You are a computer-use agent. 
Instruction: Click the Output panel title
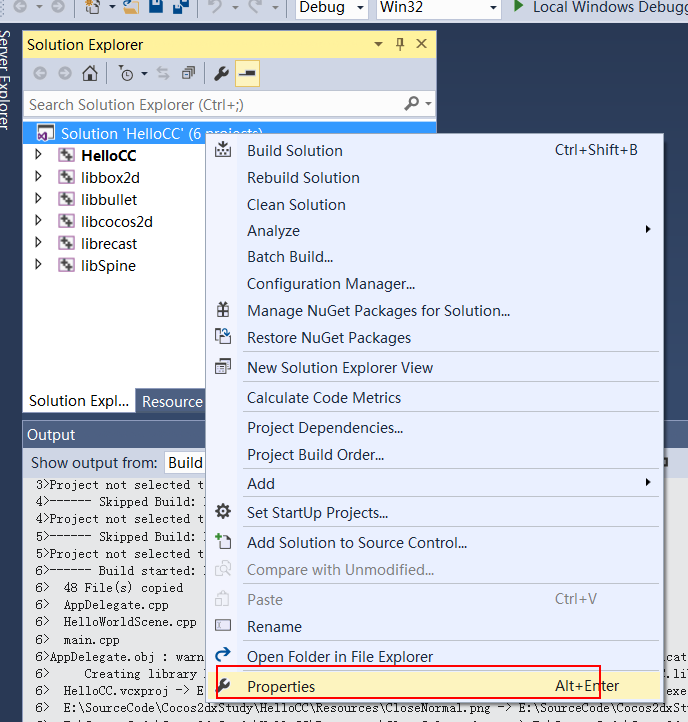(x=51, y=435)
